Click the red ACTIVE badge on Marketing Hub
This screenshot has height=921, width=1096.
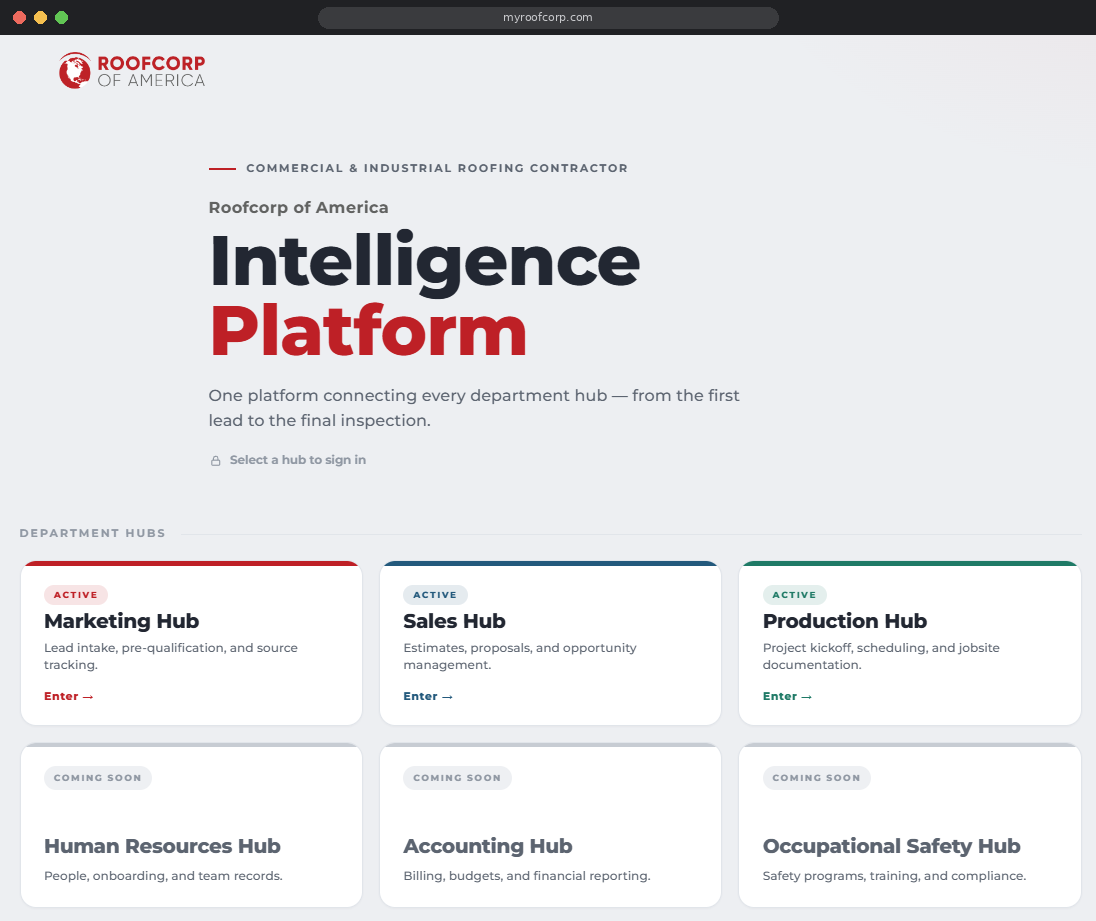(75, 595)
